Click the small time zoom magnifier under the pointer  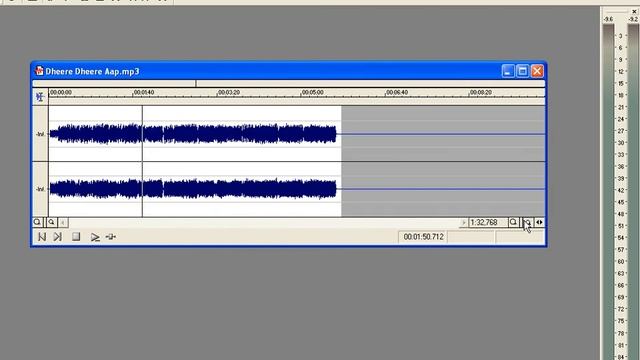click(527, 222)
